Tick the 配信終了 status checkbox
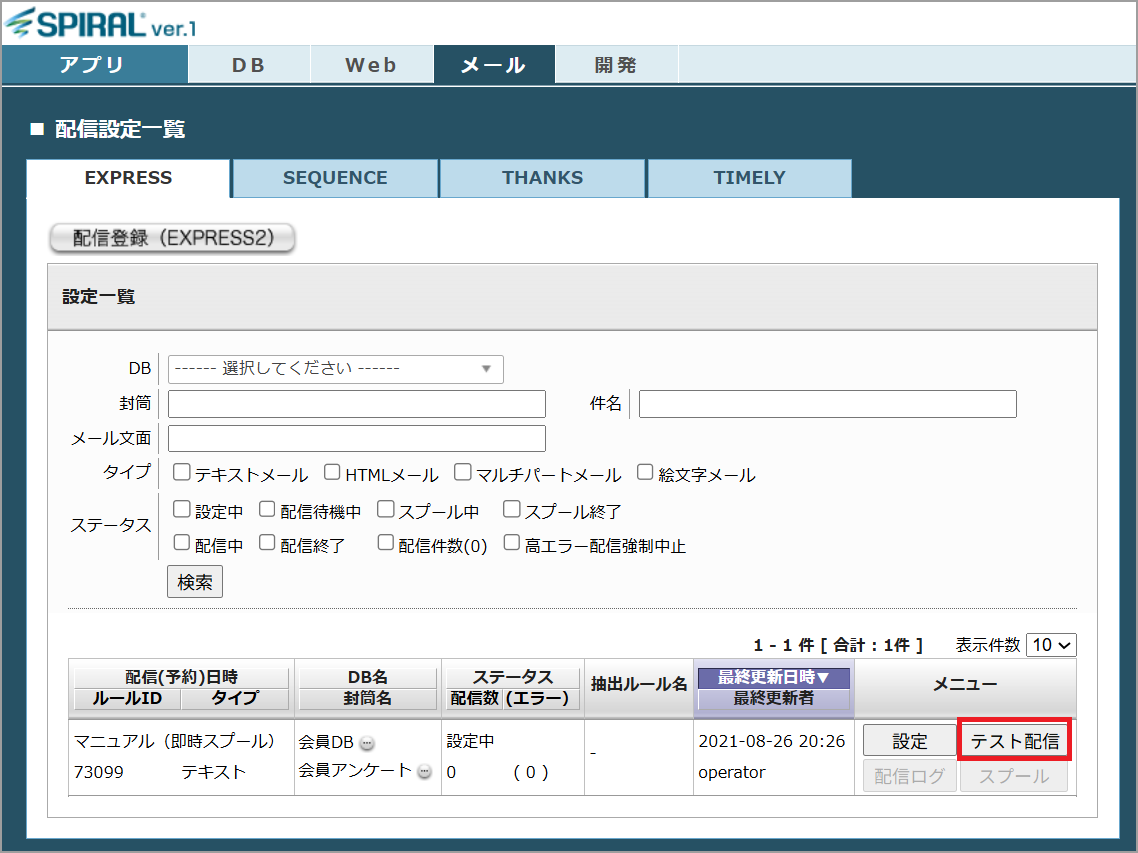 click(267, 543)
